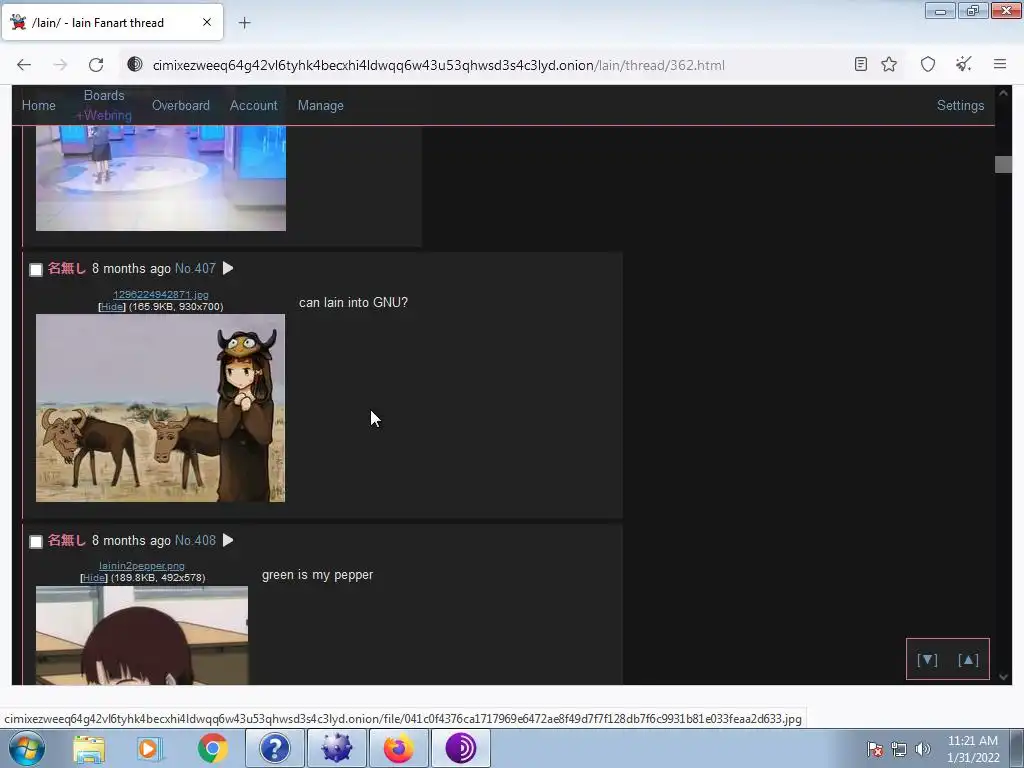Open the +Webring nav link
Viewport: 1024px width, 768px height.
pyautogui.click(x=104, y=116)
